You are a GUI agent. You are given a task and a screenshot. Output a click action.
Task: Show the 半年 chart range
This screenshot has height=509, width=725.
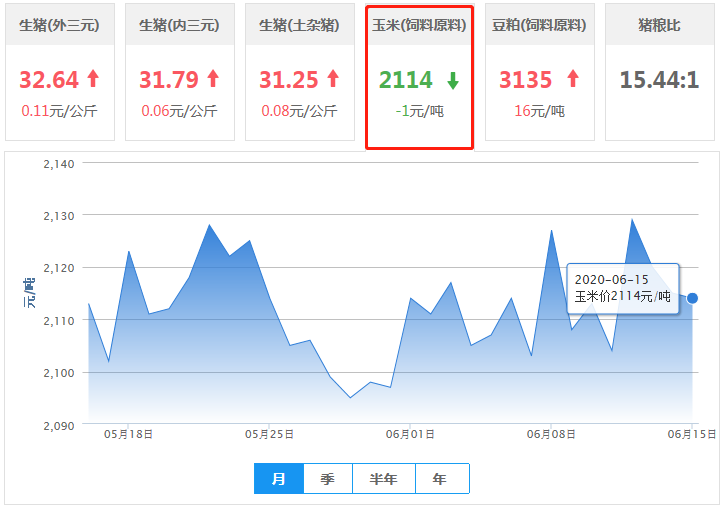pyautogui.click(x=383, y=479)
